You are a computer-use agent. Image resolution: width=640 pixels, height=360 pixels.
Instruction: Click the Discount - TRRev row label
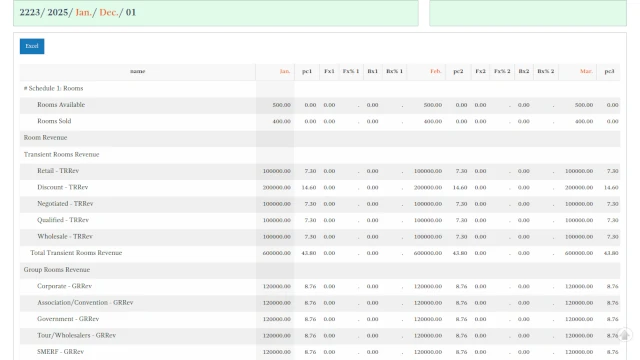(62, 187)
